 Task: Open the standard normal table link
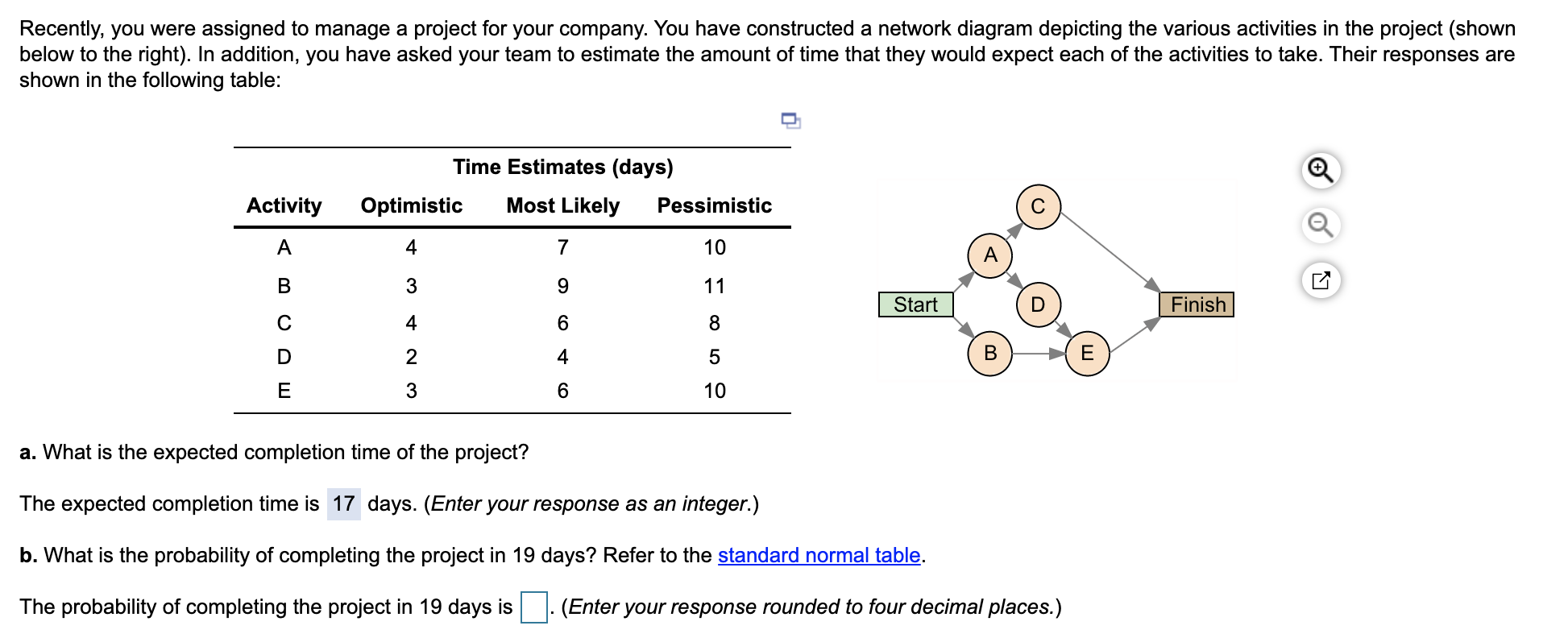click(819, 555)
